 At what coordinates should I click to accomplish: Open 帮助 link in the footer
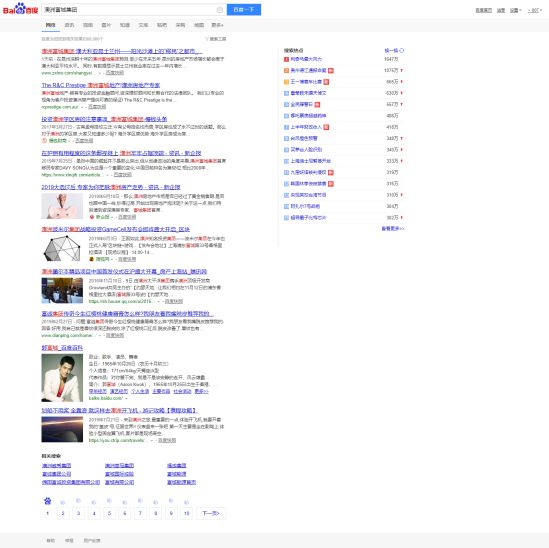tap(50, 541)
